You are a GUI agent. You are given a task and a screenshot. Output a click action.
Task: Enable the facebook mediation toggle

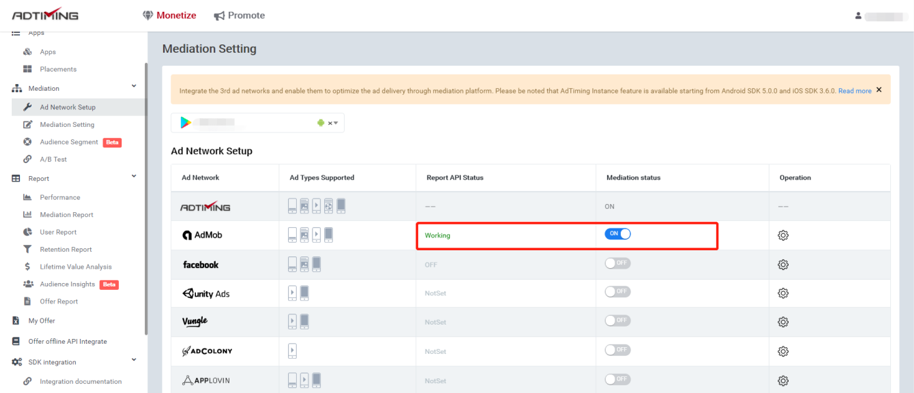click(x=617, y=264)
